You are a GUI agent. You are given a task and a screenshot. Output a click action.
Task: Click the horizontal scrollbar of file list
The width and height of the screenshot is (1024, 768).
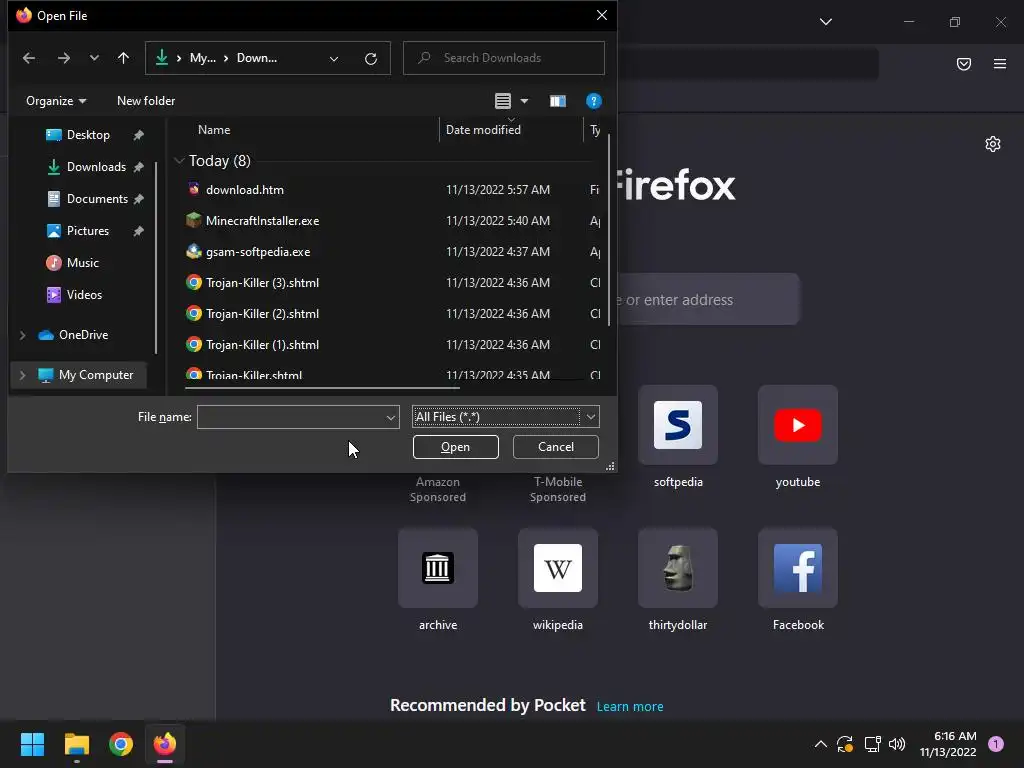click(323, 388)
